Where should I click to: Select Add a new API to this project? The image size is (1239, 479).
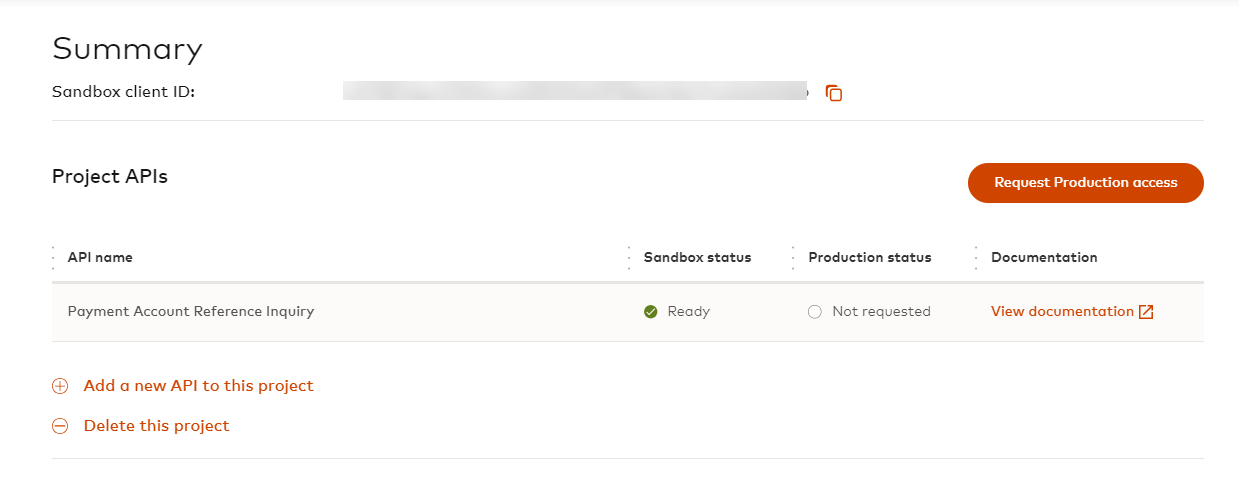point(198,386)
